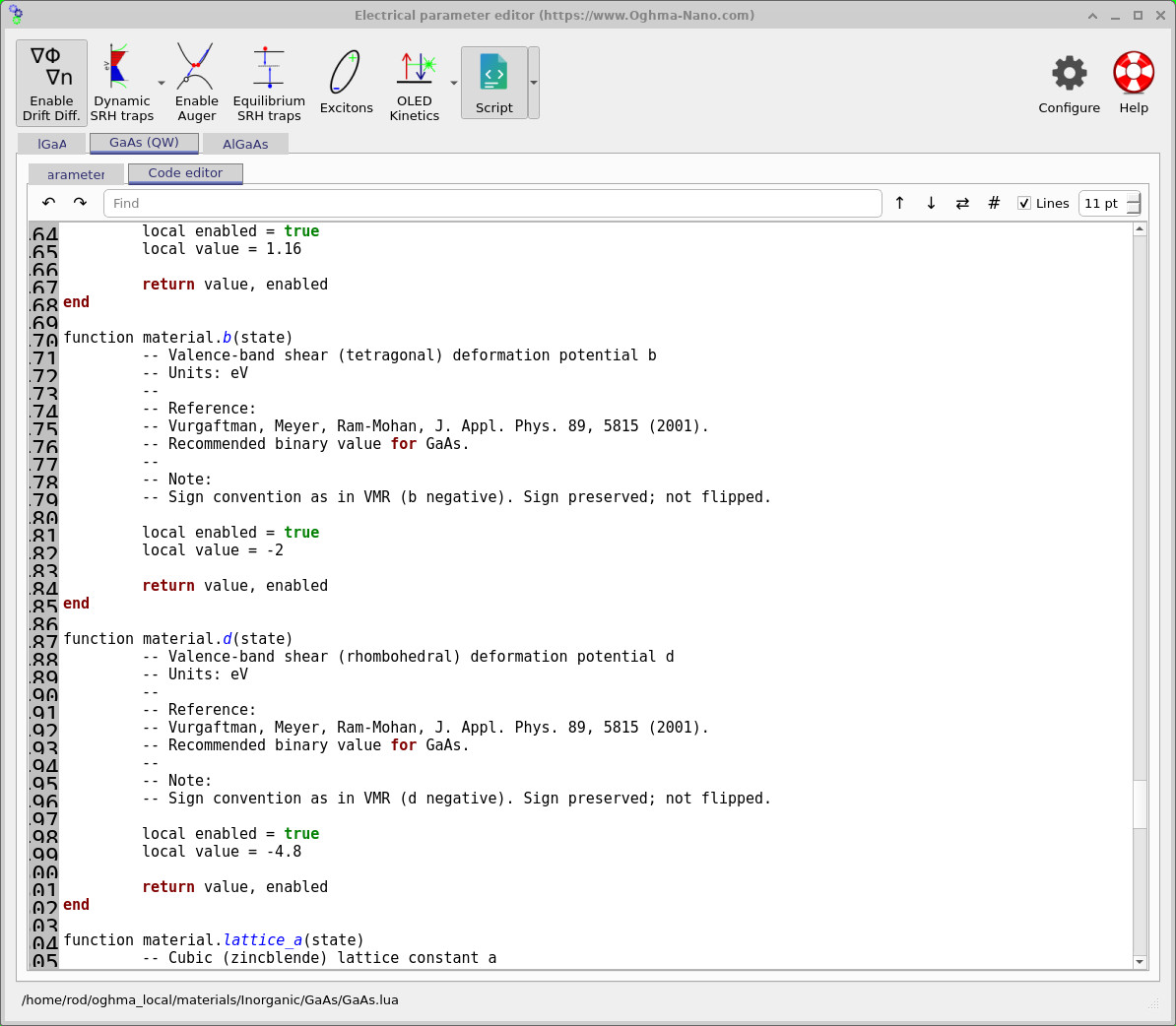
Task: Click 'function material.d(state)' line
Action: point(178,639)
